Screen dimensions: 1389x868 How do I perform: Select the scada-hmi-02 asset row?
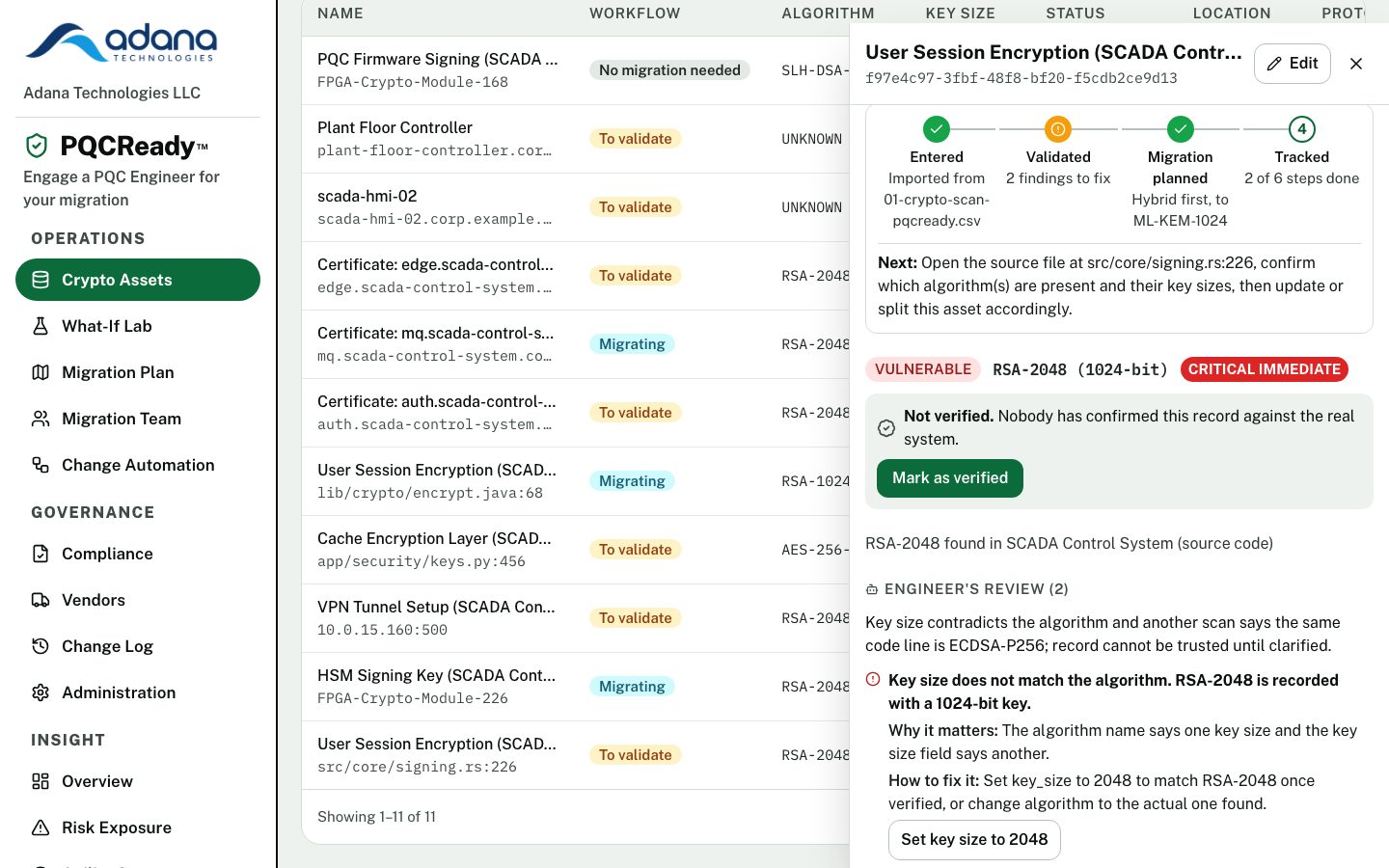(x=576, y=207)
